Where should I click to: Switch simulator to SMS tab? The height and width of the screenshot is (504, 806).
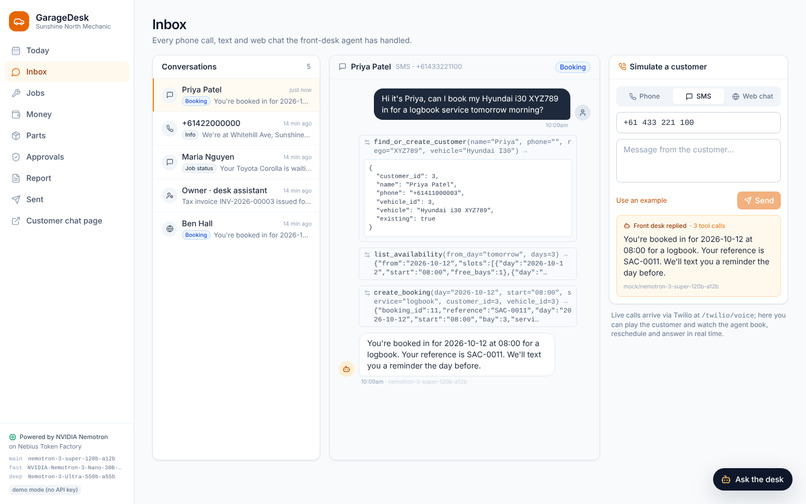tap(699, 96)
